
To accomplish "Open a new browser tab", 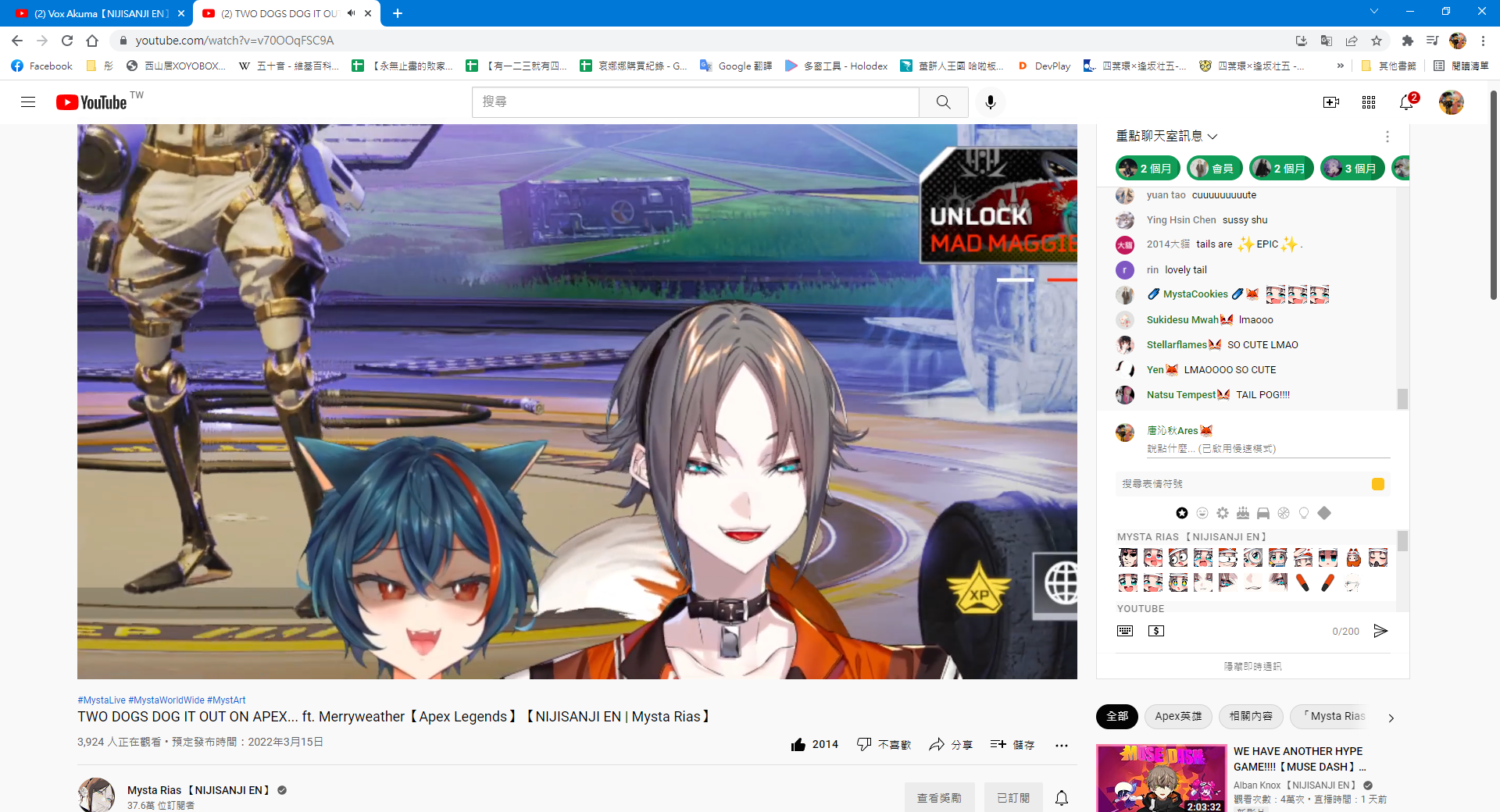I will 398,13.
